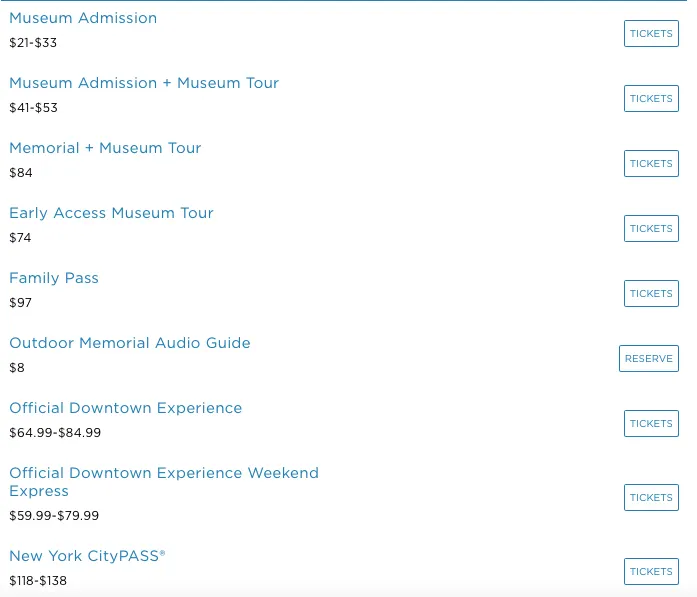Open the Museum Admission link

[83, 18]
